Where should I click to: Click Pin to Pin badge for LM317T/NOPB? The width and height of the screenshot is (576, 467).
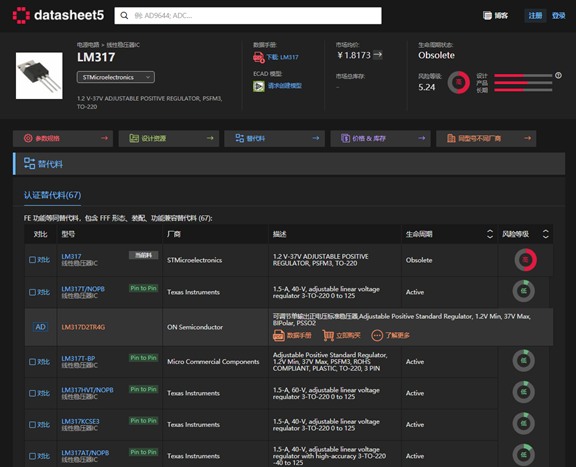pos(144,288)
